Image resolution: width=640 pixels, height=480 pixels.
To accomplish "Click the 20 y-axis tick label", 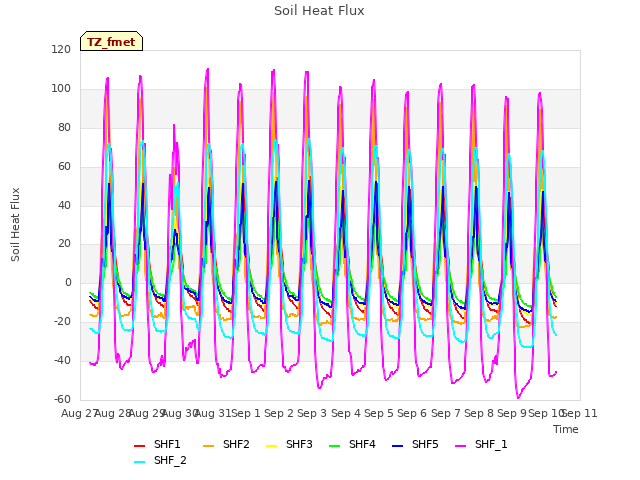I will [64, 244].
